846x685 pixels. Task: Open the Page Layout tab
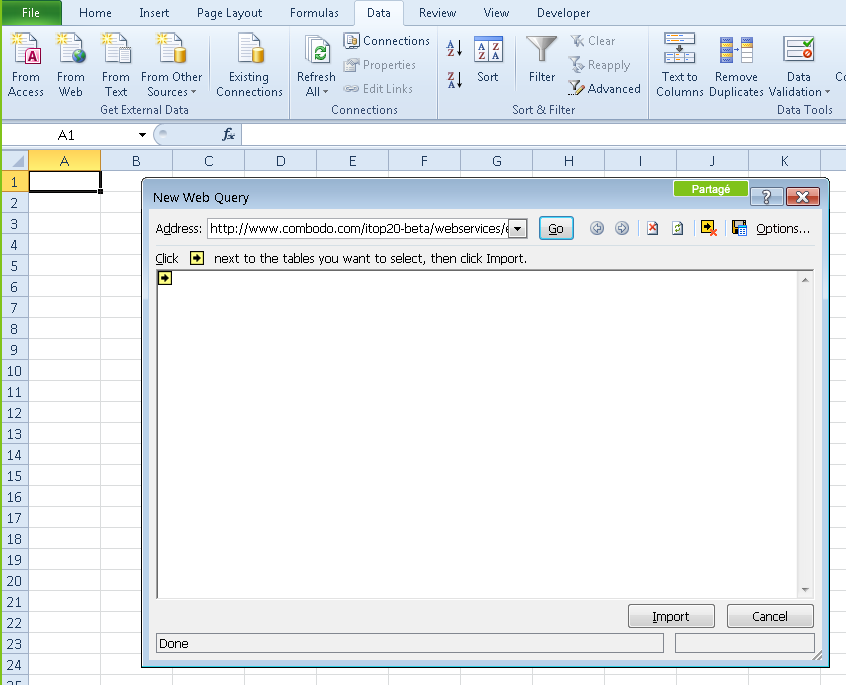click(x=229, y=13)
